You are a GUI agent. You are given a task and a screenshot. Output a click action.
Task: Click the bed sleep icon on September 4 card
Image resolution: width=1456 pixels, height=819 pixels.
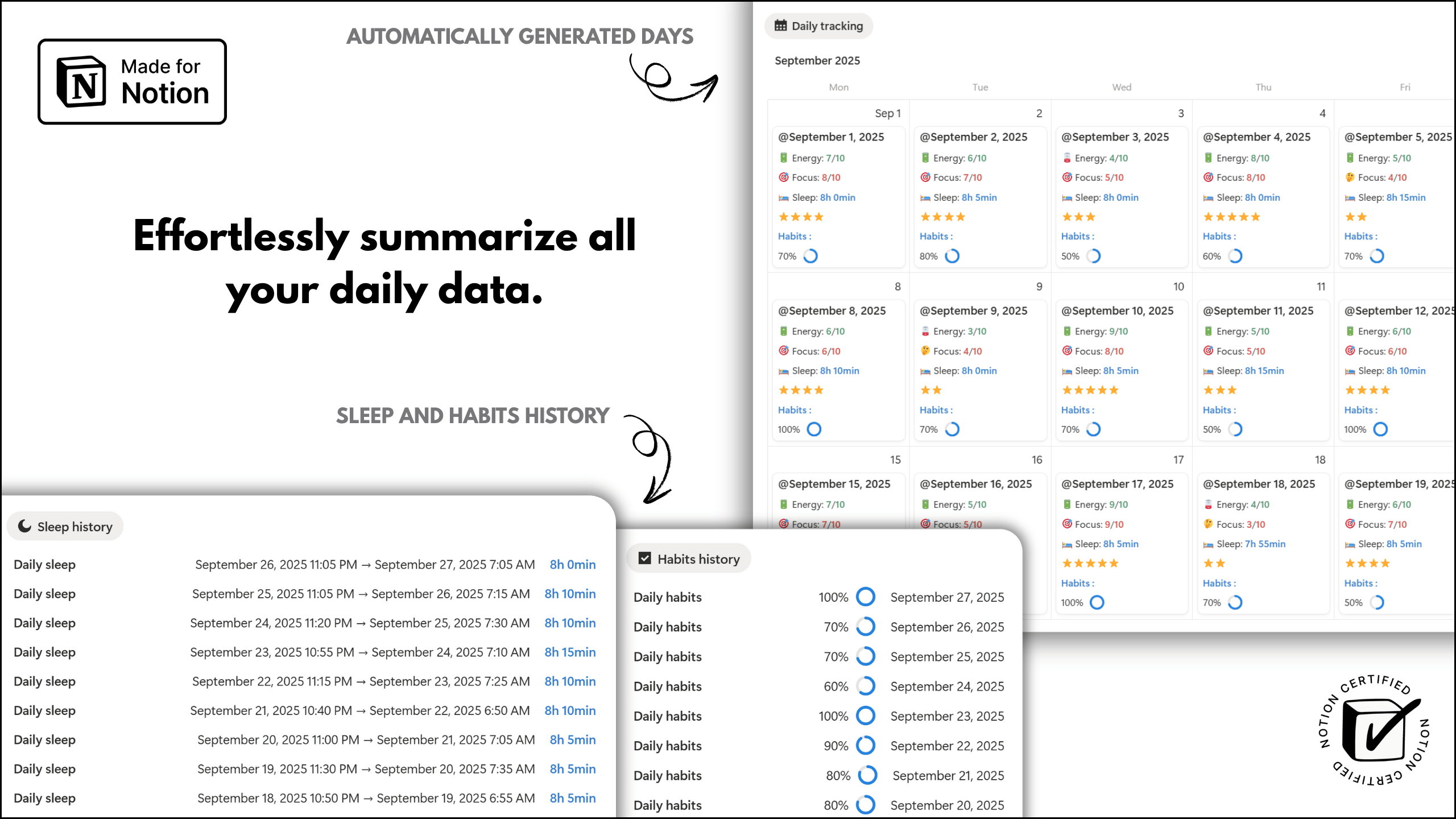tap(1208, 198)
